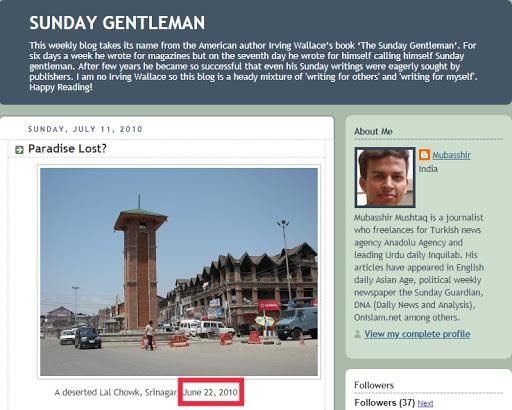Click the person icon beside View my complete profile
The width and height of the screenshot is (512, 410).
[358, 334]
